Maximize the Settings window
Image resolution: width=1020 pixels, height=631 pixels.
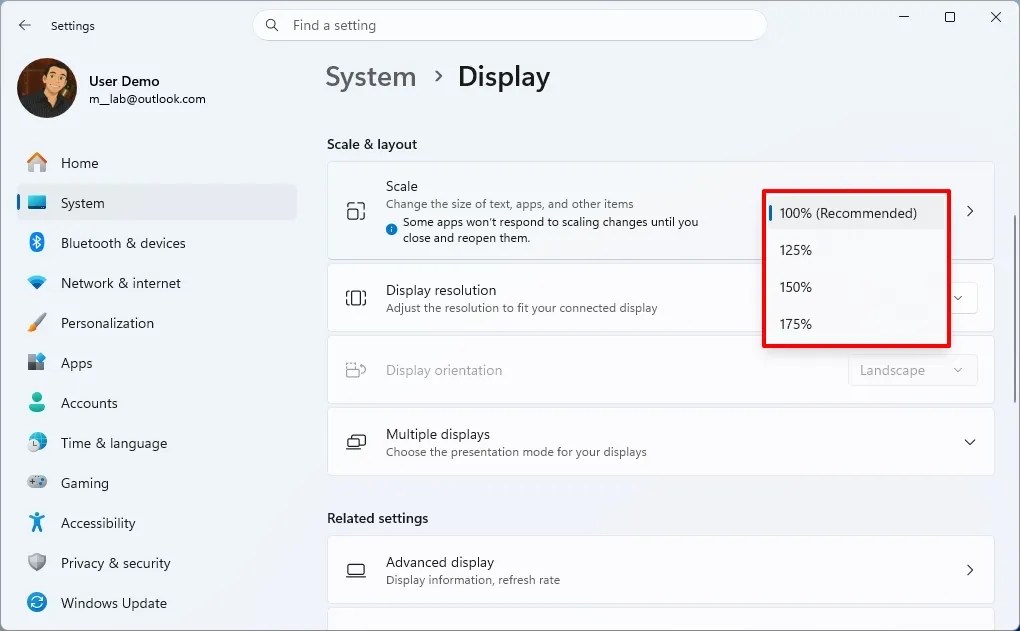coord(950,17)
